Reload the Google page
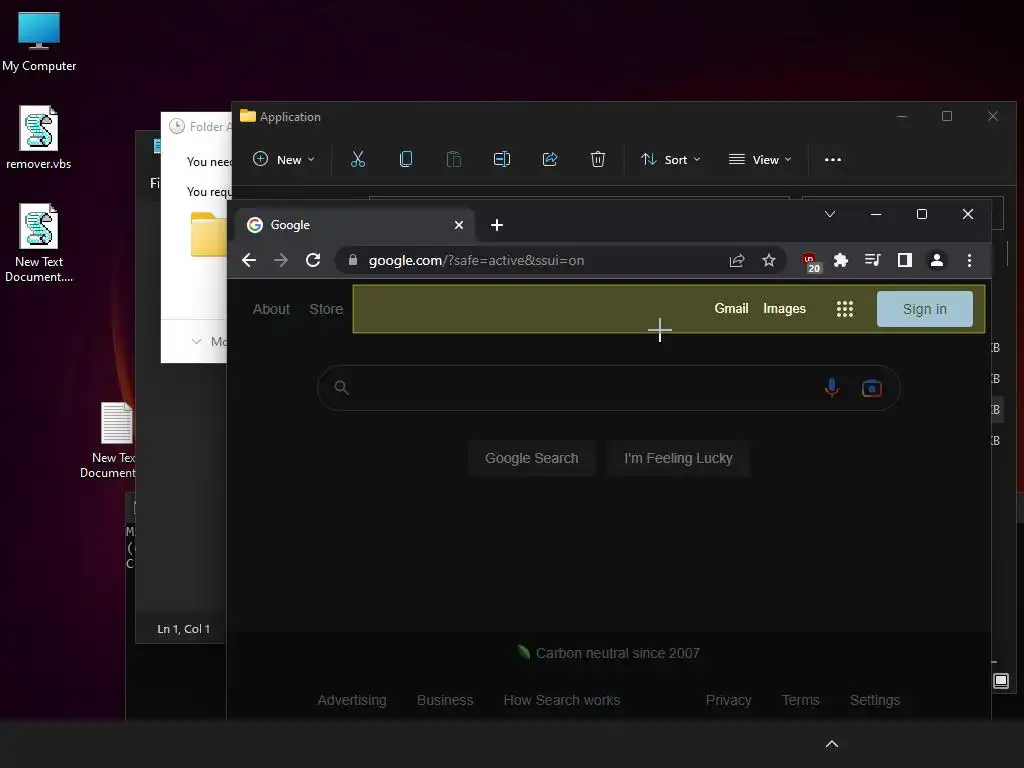 (x=313, y=261)
